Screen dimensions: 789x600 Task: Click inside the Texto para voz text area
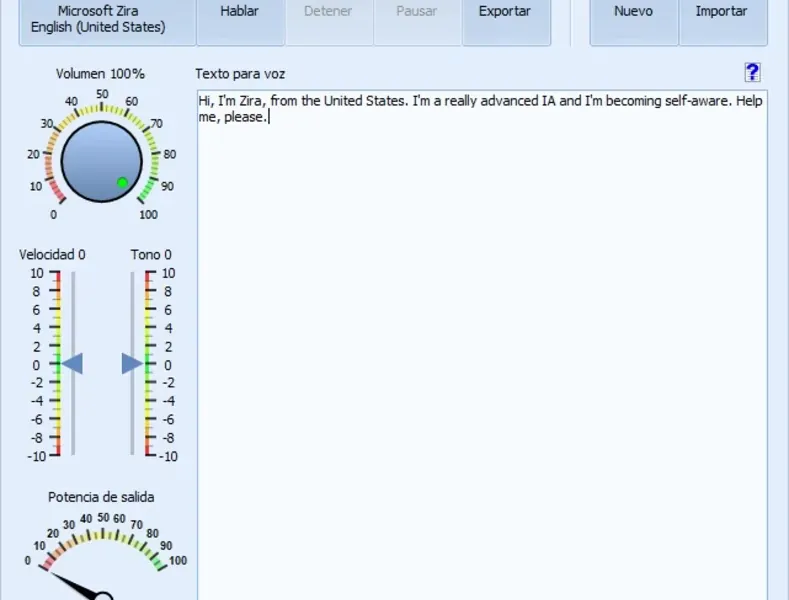click(x=482, y=347)
